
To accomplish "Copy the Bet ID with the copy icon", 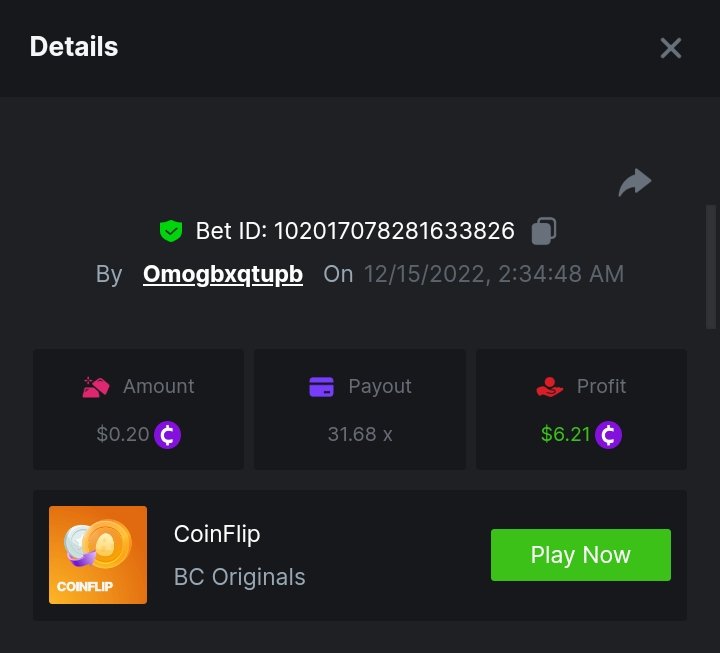I will 544,231.
